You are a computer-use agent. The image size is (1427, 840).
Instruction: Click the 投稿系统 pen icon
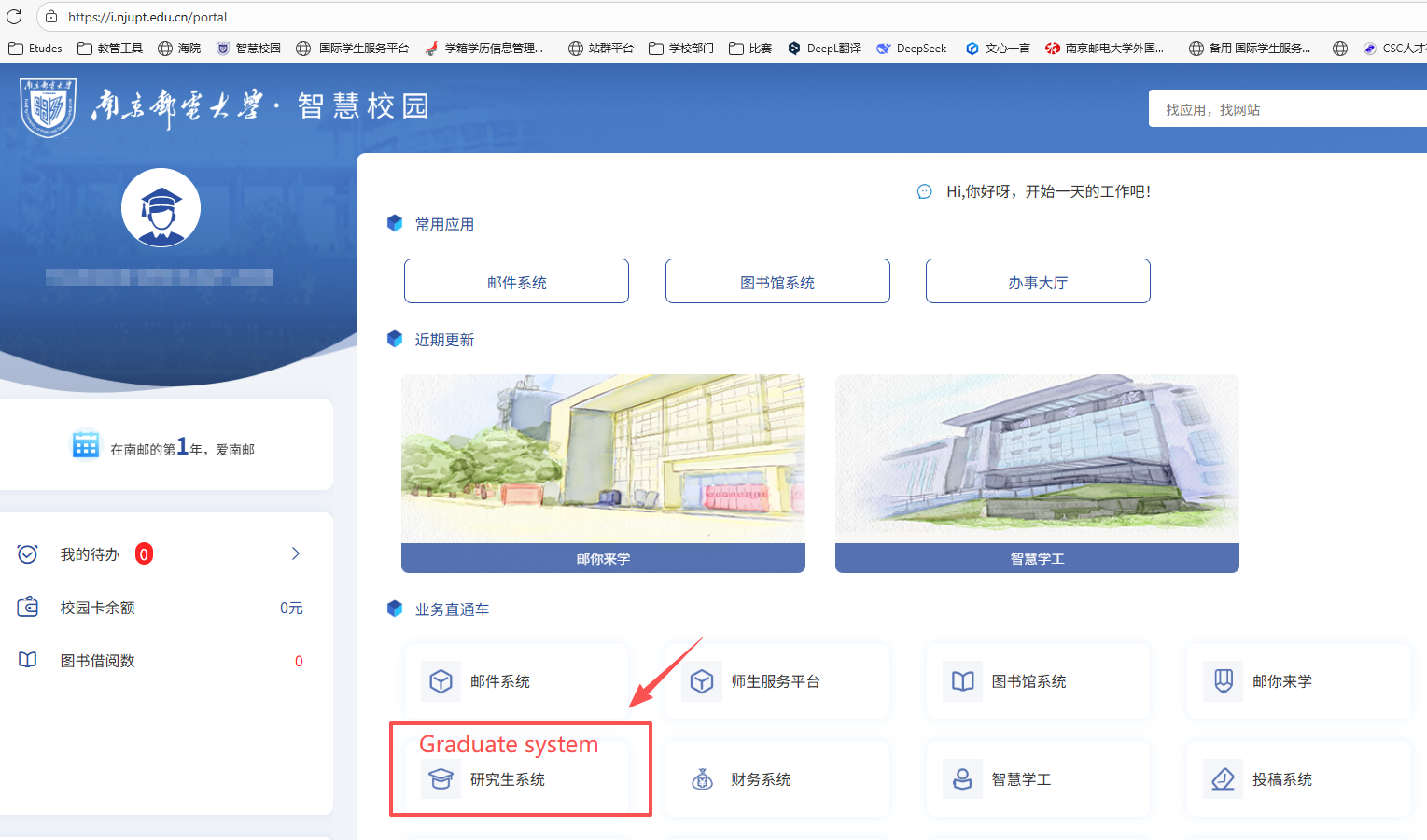tap(1224, 778)
